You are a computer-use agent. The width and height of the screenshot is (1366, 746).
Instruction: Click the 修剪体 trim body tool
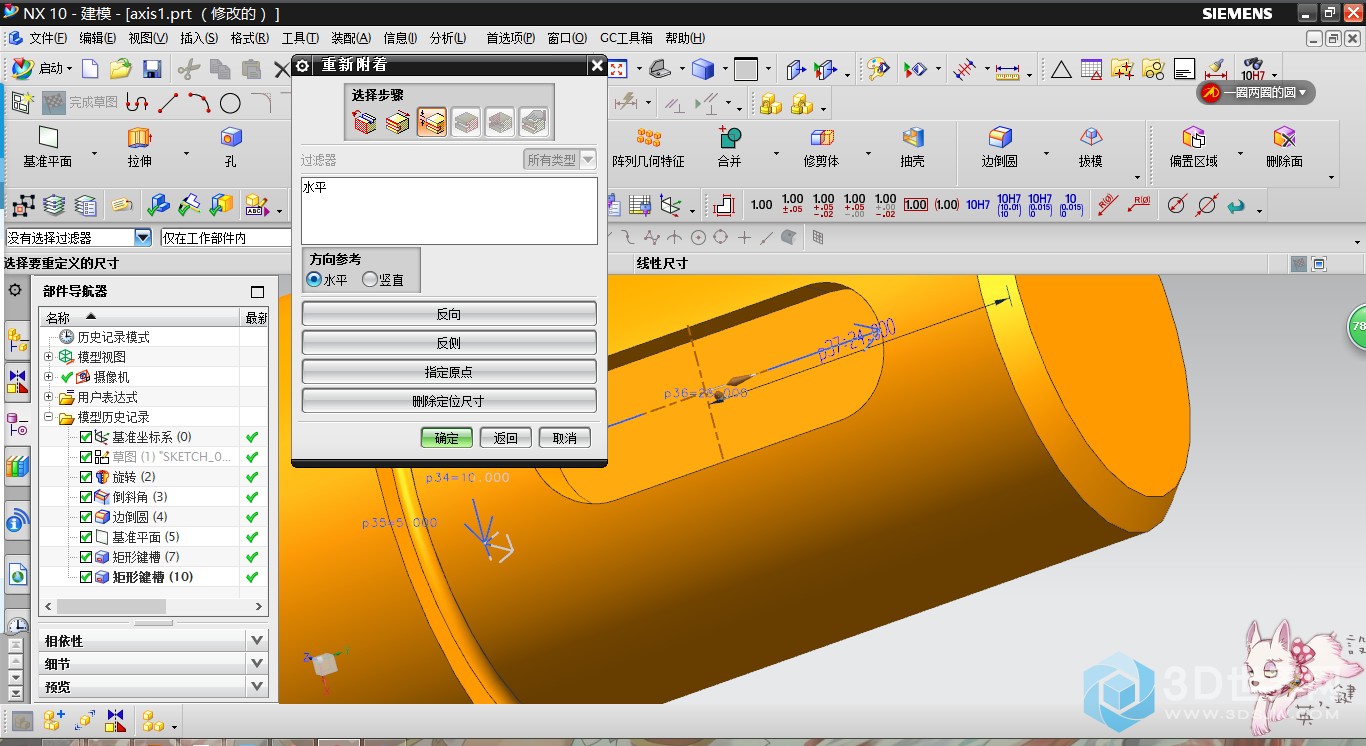(x=822, y=148)
